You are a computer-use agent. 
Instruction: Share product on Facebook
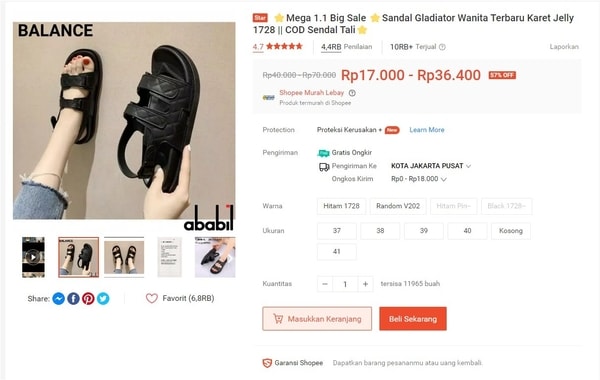click(x=73, y=298)
